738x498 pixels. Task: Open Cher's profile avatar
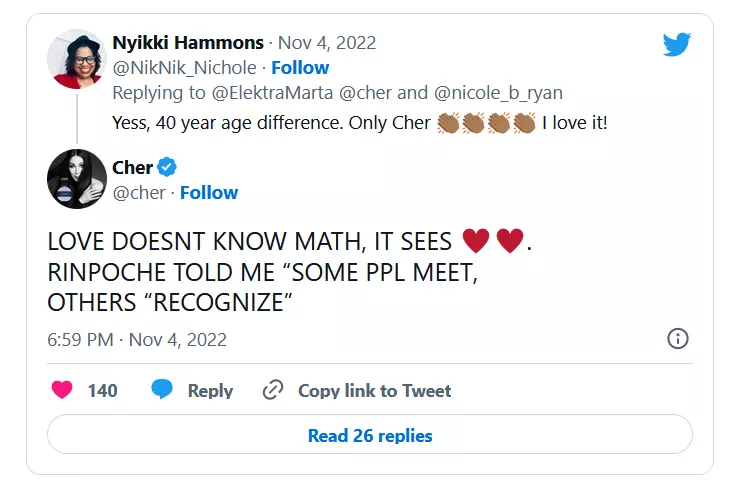[x=77, y=179]
